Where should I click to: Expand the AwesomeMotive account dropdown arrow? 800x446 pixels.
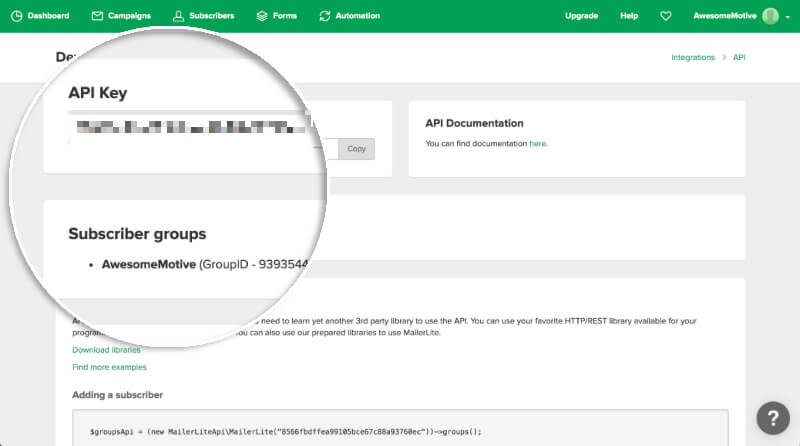pyautogui.click(x=788, y=17)
